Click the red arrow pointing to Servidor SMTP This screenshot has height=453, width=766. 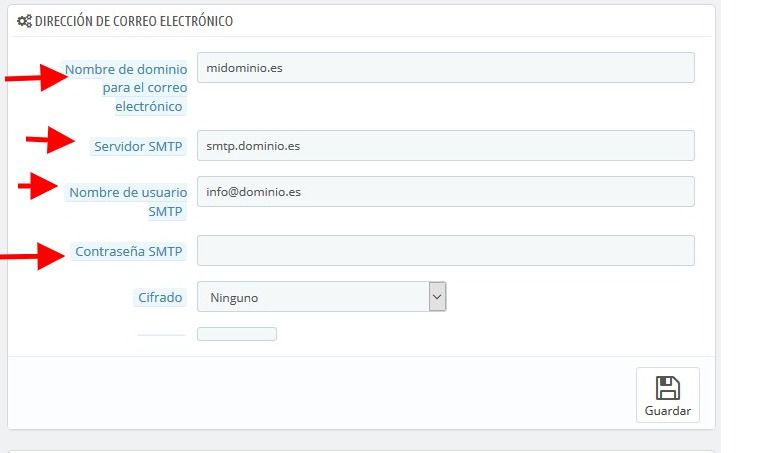[x=50, y=140]
